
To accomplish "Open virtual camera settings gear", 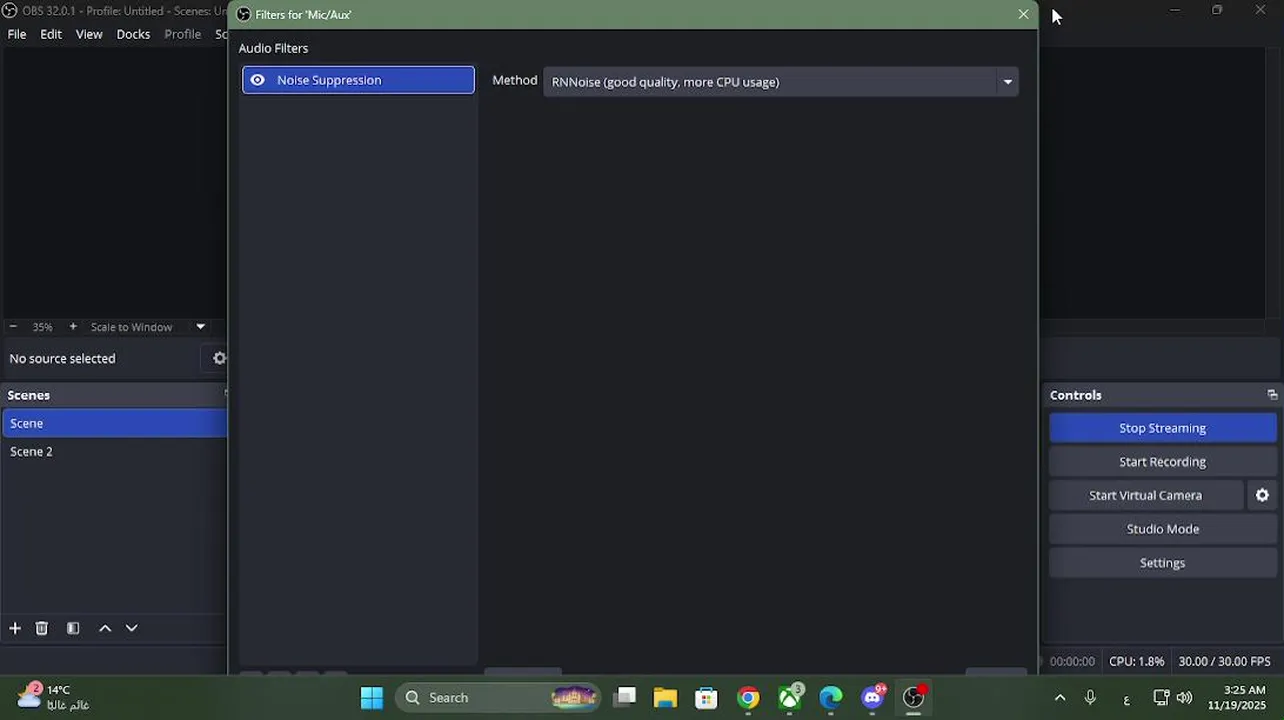I will click(1262, 495).
